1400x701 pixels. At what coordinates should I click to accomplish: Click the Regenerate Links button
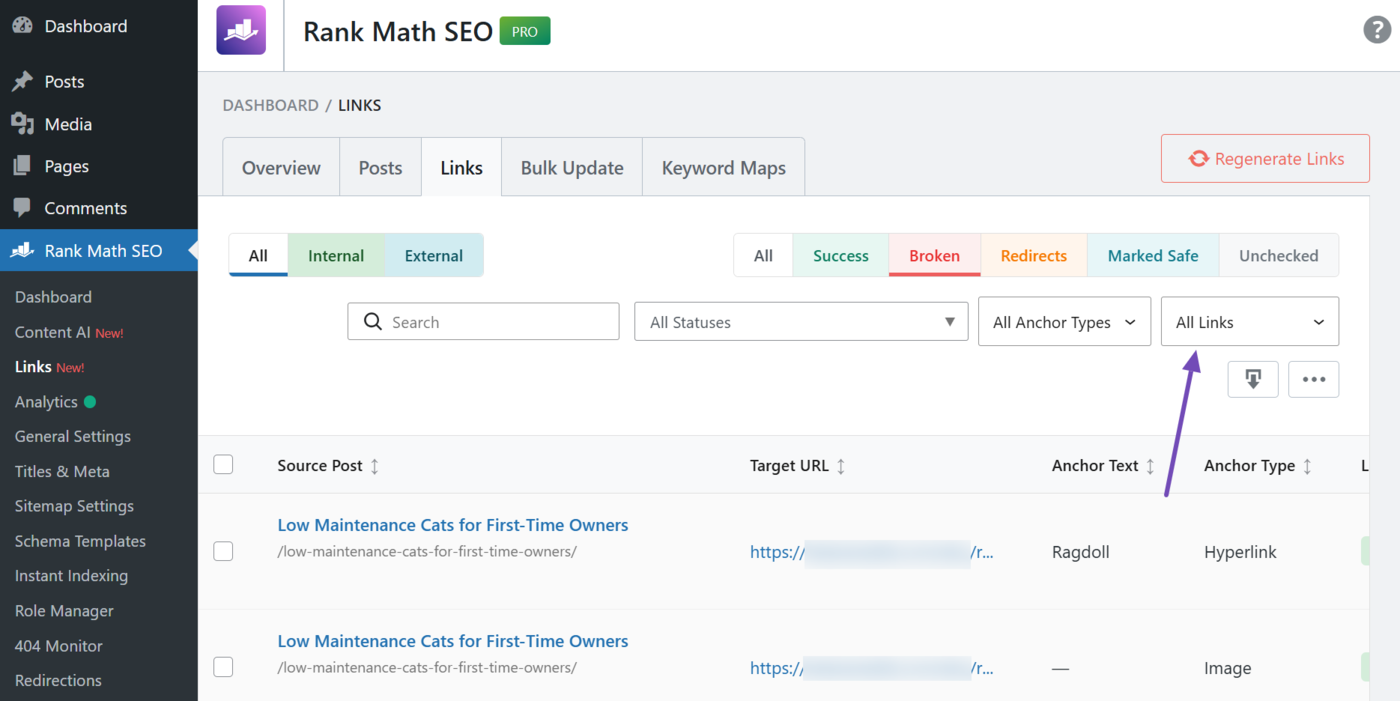(x=1264, y=157)
